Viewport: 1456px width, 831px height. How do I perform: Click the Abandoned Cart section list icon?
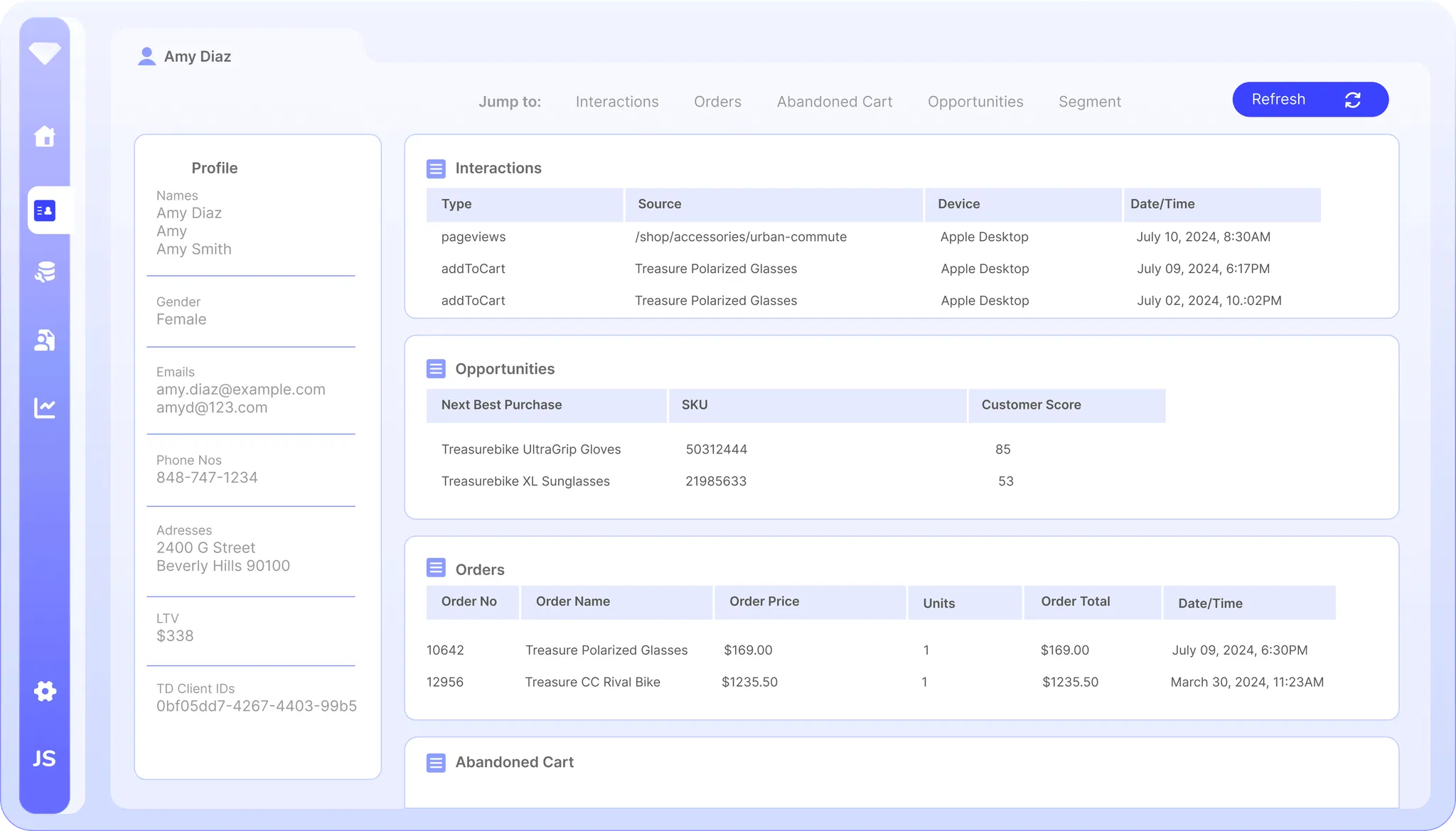click(436, 763)
